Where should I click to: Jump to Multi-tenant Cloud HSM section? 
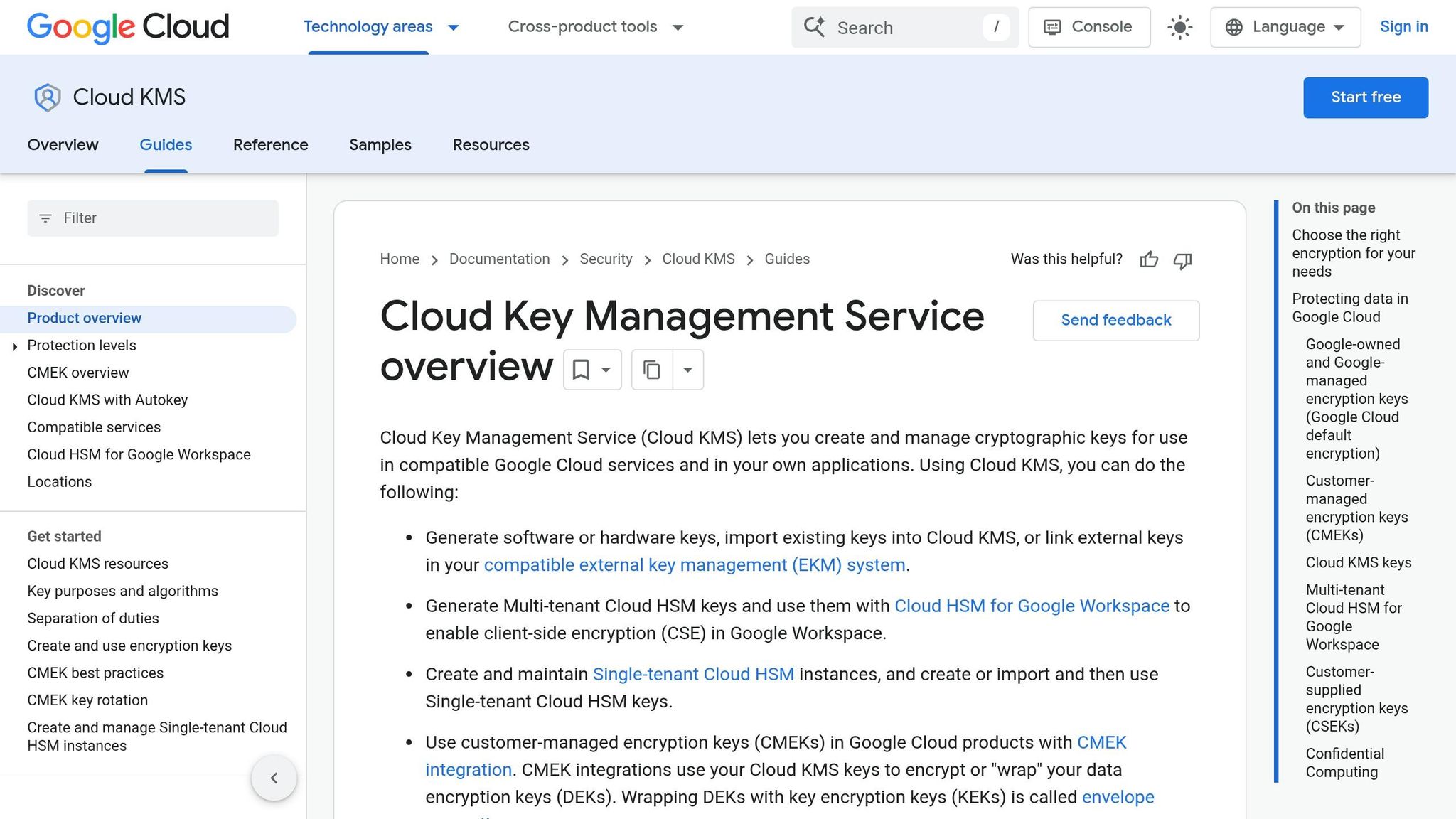point(1354,618)
